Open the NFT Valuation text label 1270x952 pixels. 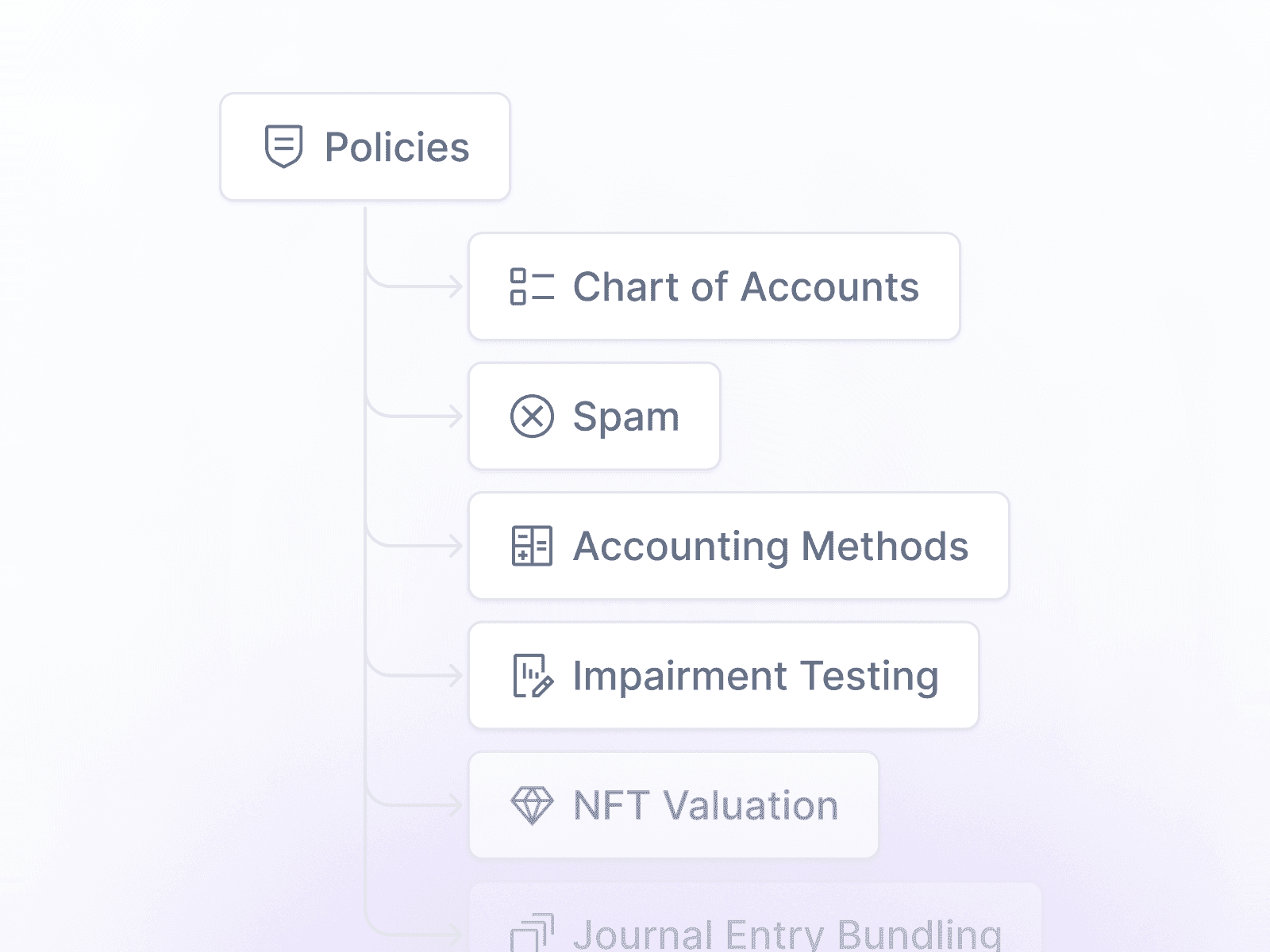tap(705, 805)
